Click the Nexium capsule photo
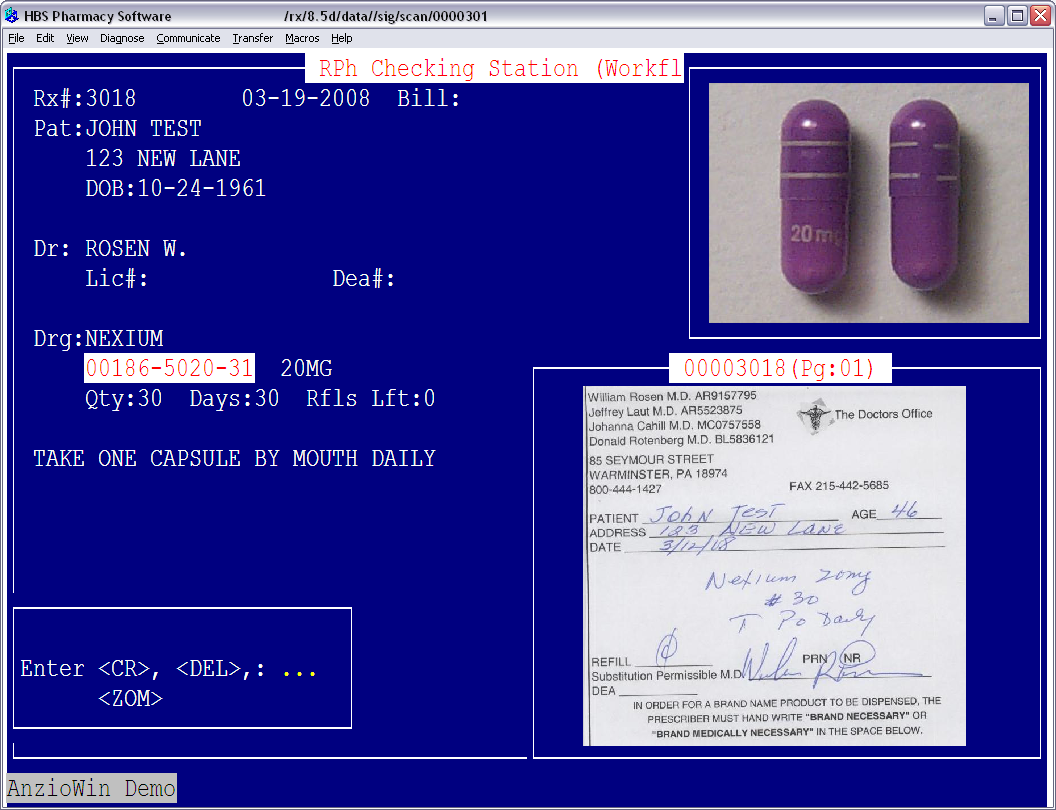The width and height of the screenshot is (1056, 810). (x=869, y=203)
